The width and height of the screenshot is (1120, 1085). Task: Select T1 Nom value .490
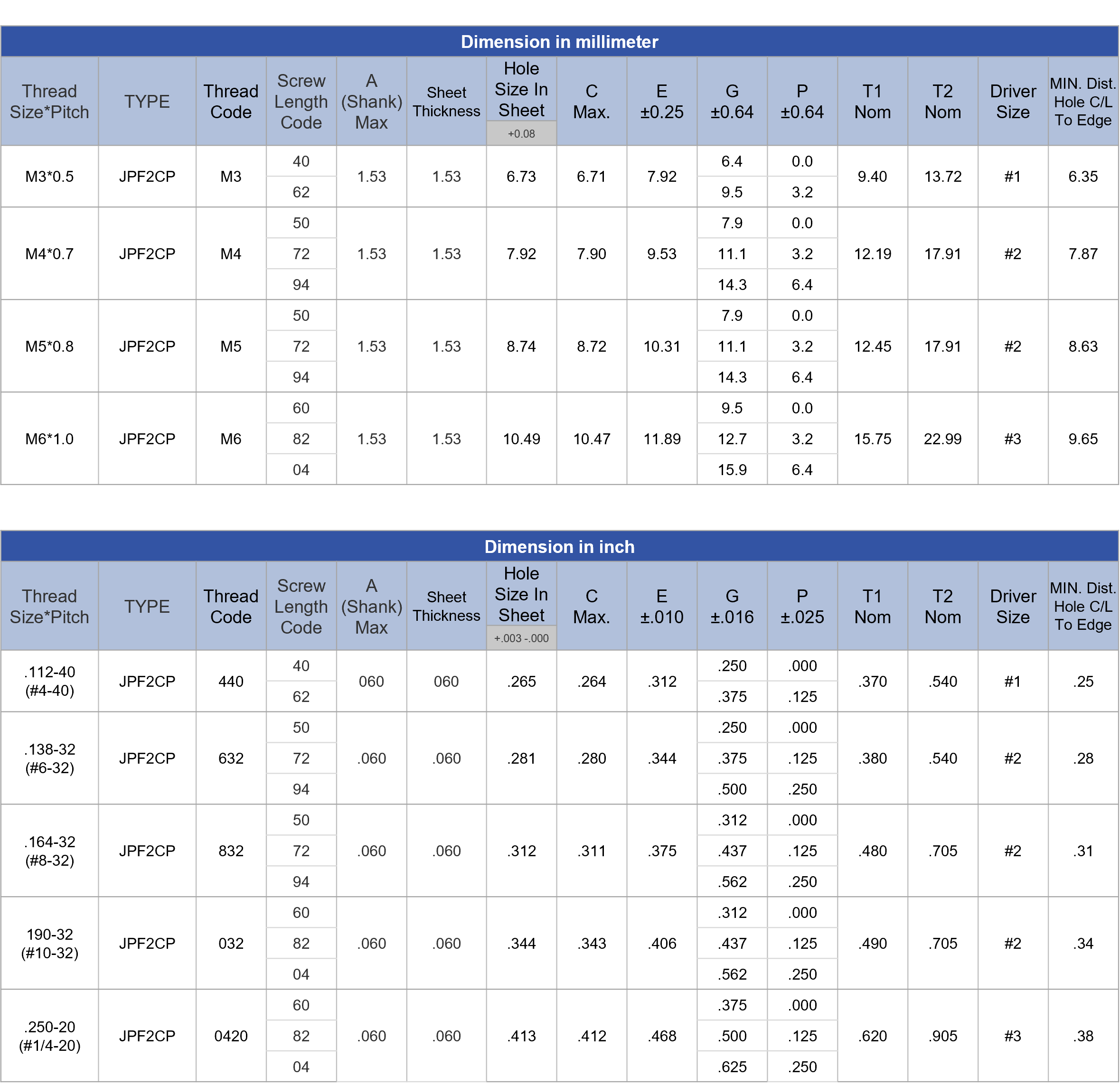tap(873, 943)
